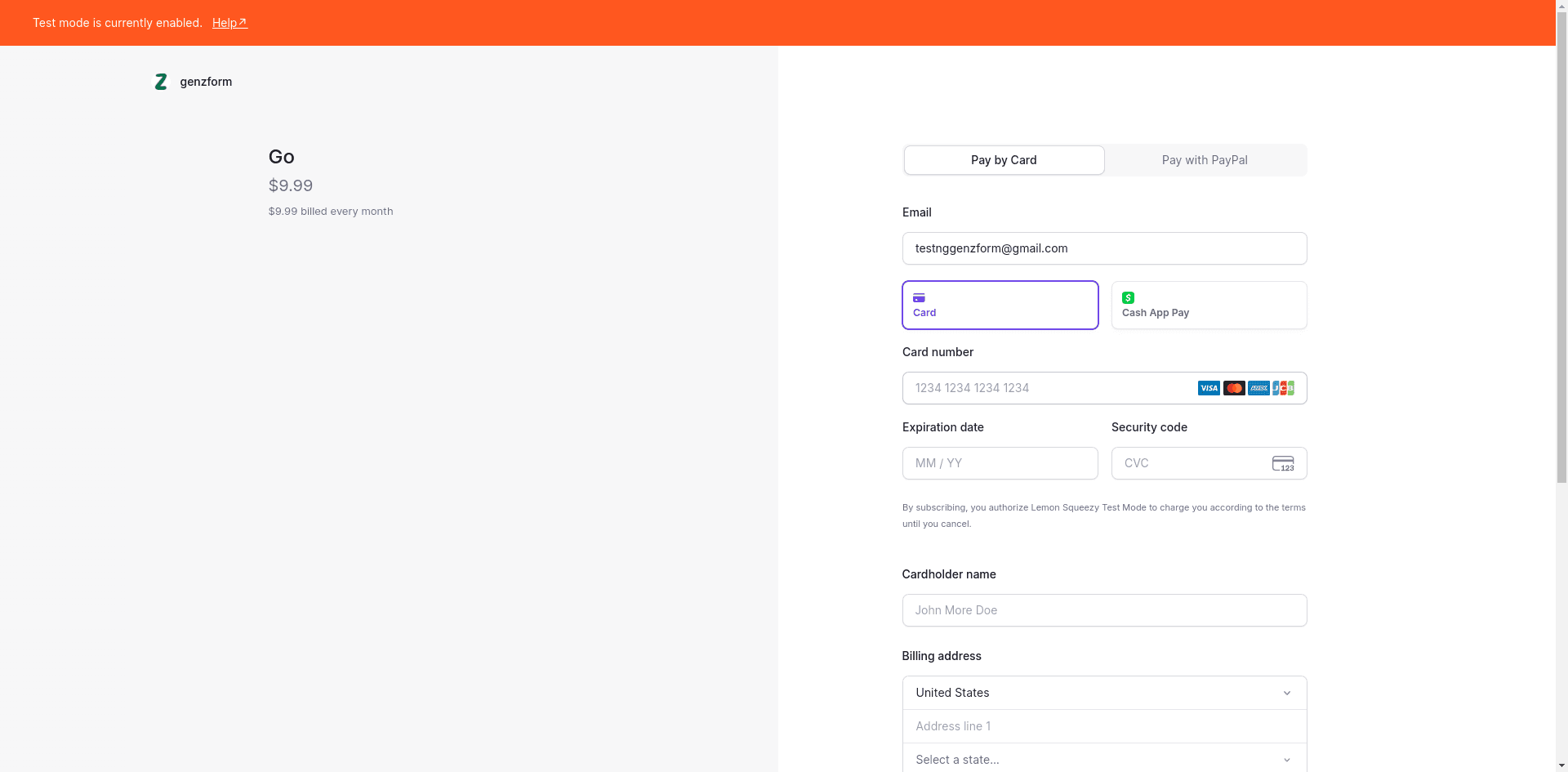Open the Select a state dropdown
The width and height of the screenshot is (1568, 772).
(x=1103, y=759)
